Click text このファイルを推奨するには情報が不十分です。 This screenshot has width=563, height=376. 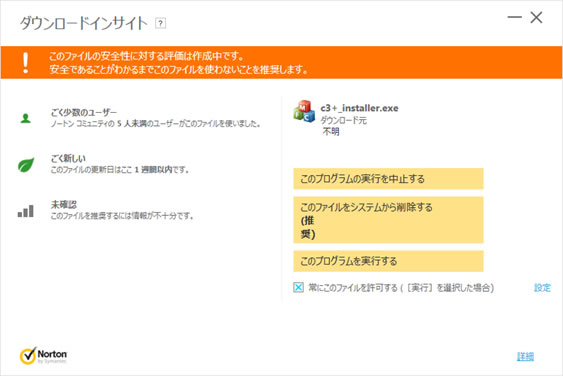122,216
